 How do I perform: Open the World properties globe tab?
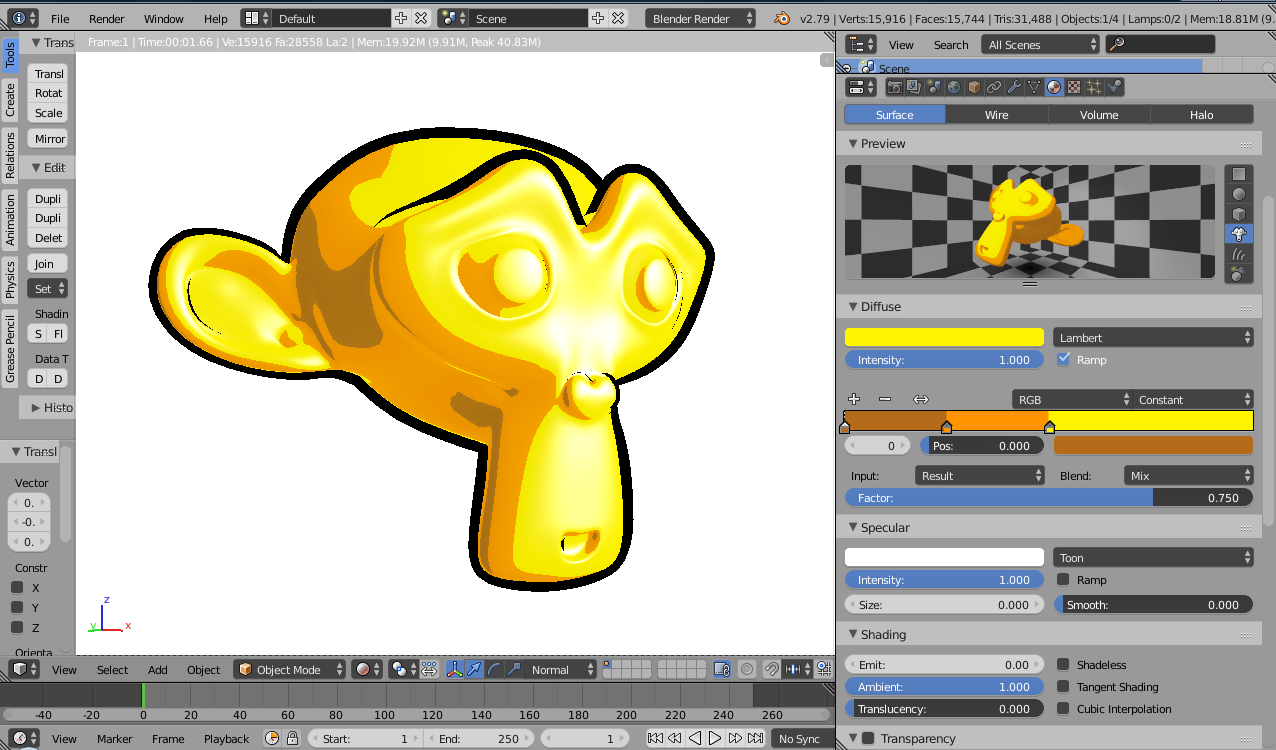point(954,87)
